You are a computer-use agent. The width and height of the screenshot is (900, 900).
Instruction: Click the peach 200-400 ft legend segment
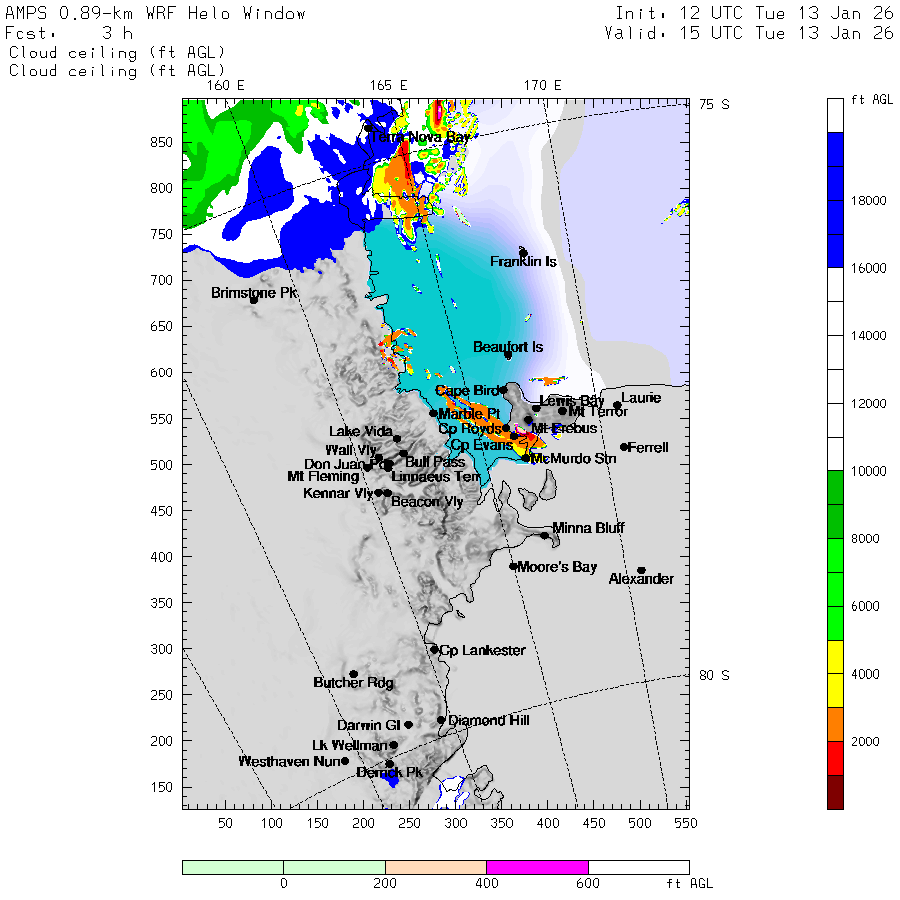[435, 867]
